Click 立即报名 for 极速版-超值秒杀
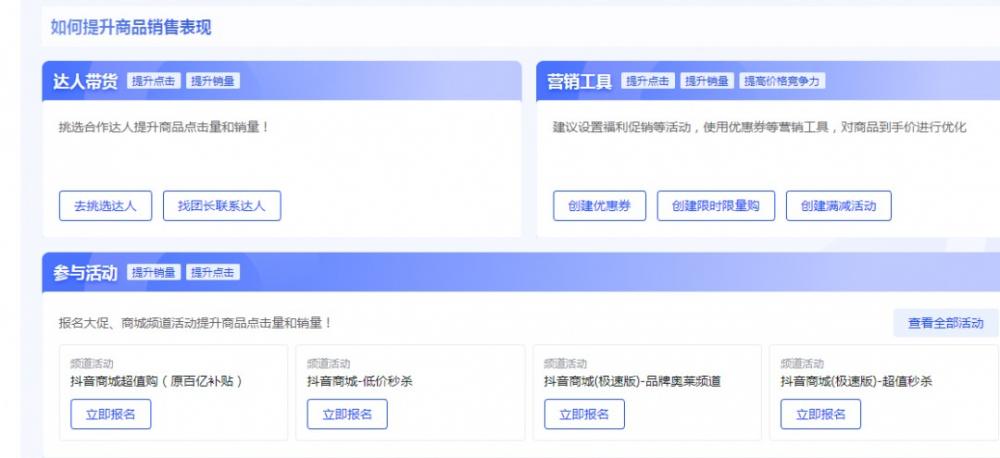 point(821,414)
